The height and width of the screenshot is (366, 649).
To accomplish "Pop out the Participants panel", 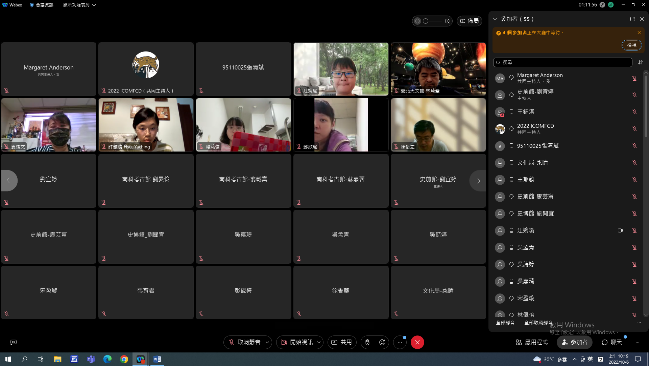I will point(632,19).
